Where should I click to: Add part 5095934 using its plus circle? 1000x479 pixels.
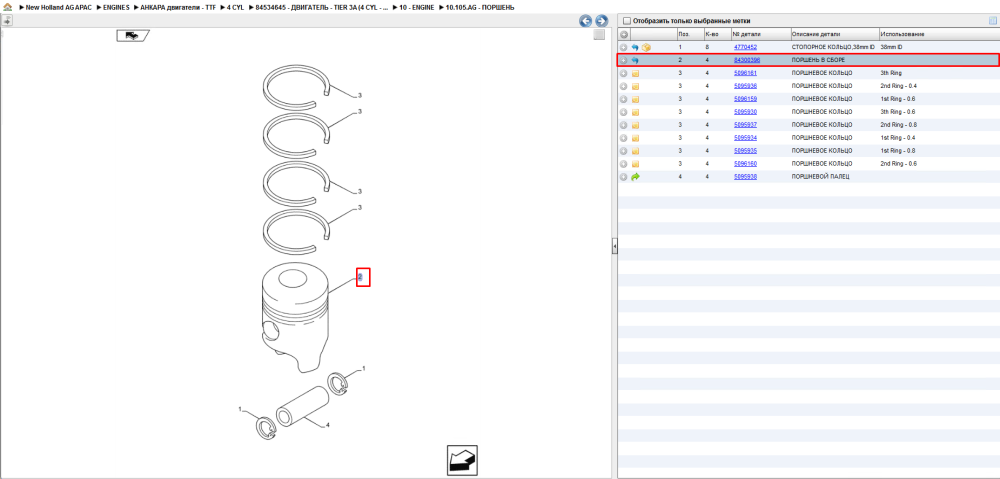point(624,138)
